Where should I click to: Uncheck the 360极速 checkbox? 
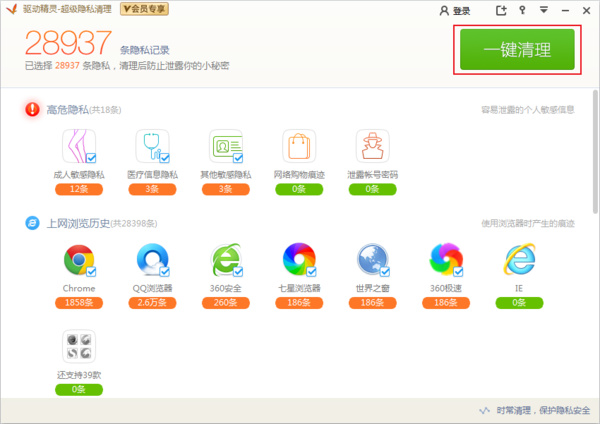[x=458, y=272]
